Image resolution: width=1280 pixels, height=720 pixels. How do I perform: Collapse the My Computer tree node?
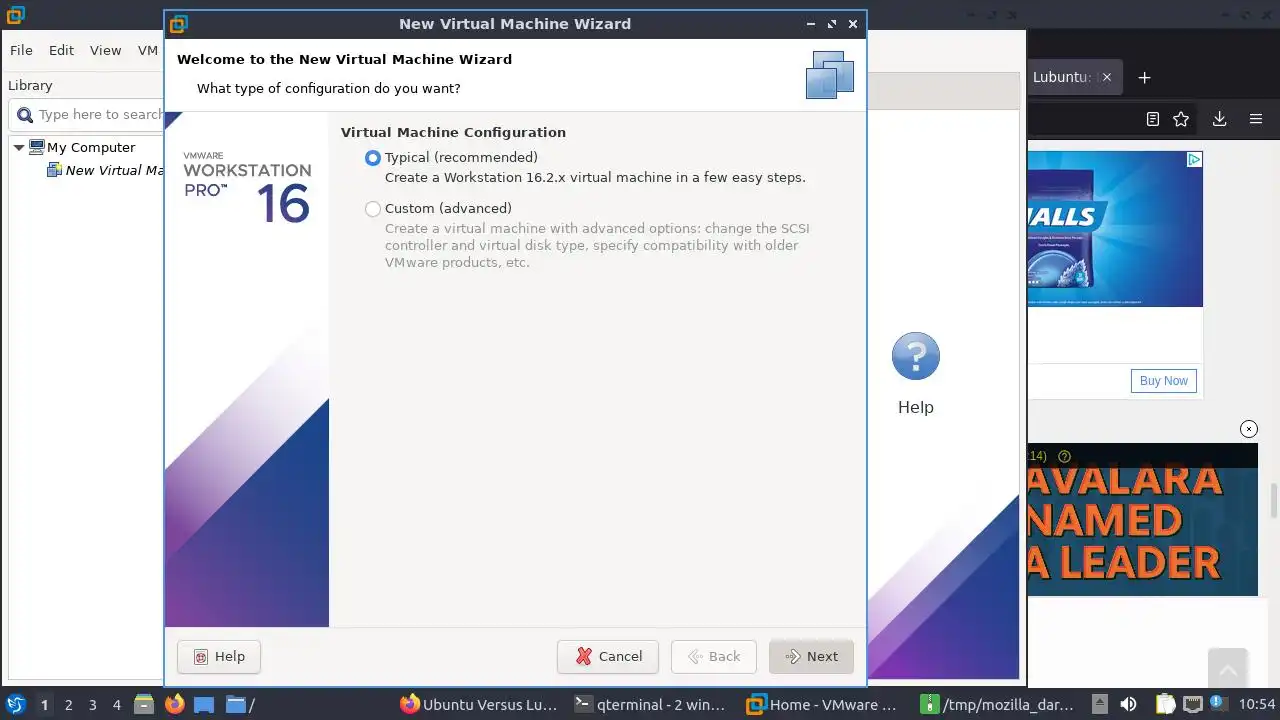(18, 148)
